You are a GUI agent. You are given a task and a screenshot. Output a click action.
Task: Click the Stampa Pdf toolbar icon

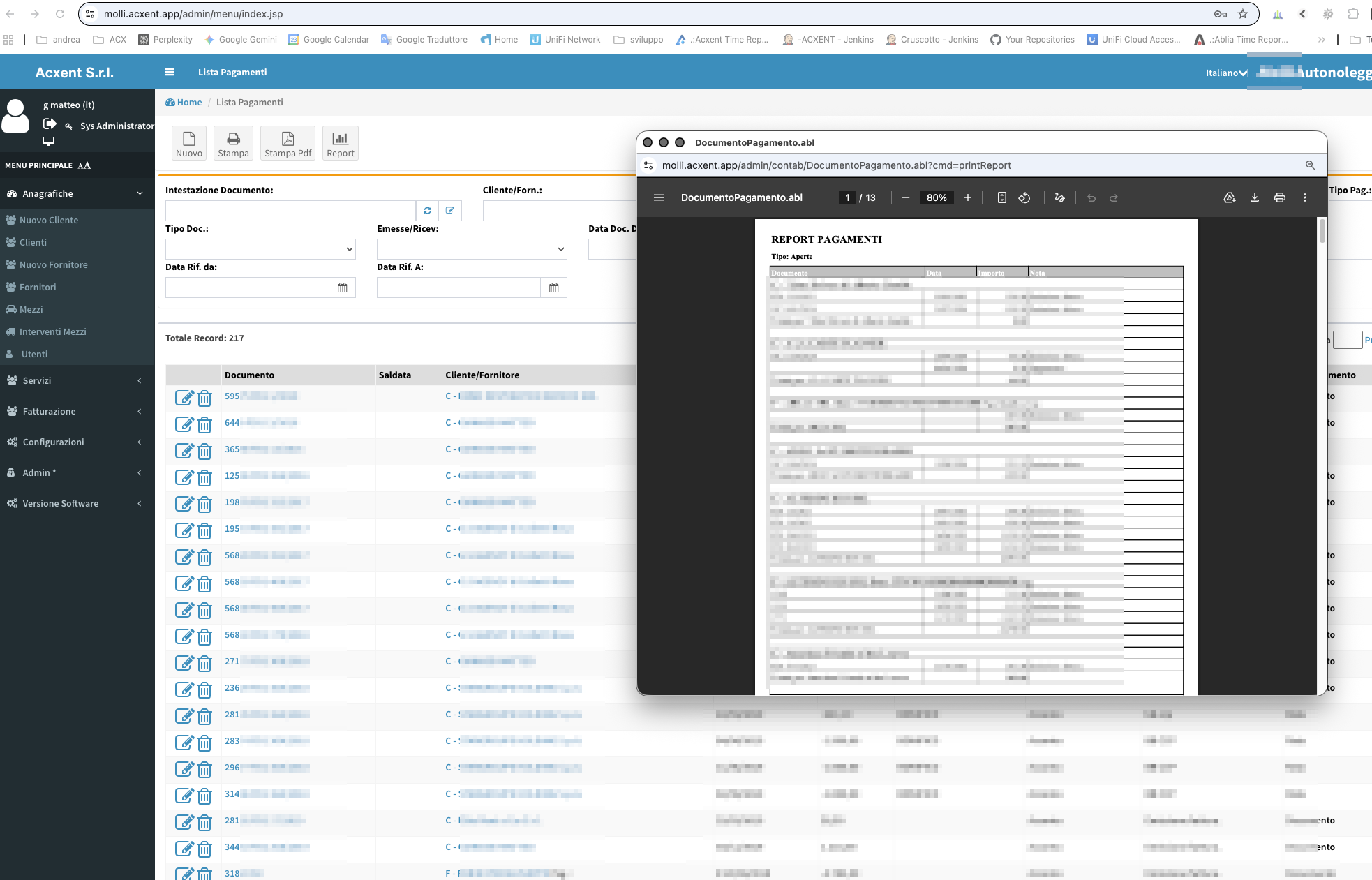288,143
